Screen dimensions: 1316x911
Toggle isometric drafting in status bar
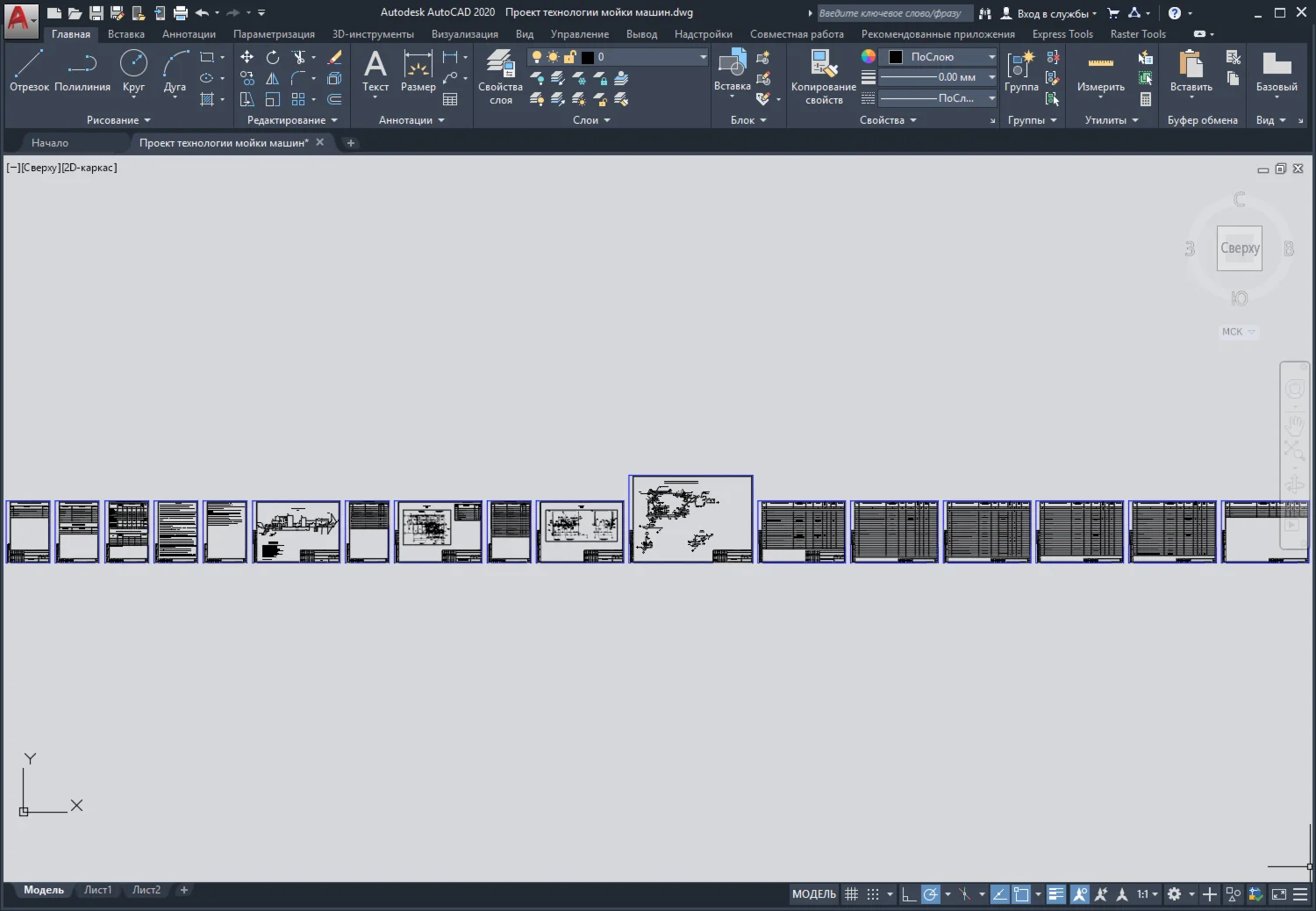[x=965, y=894]
